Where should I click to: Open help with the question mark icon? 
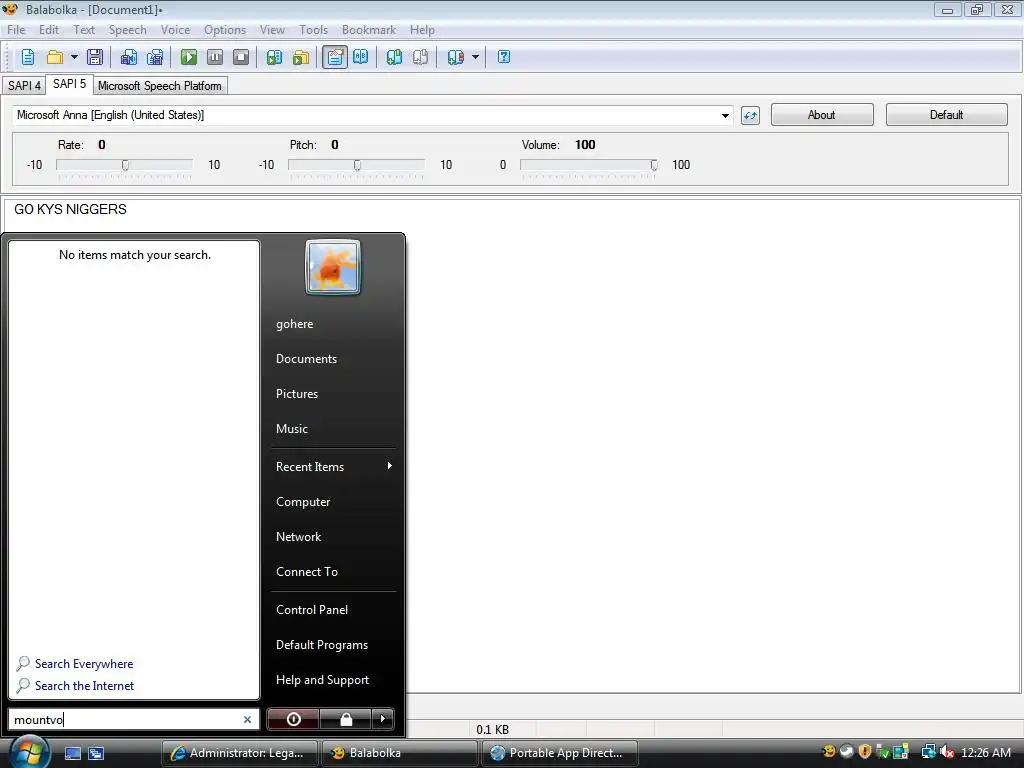(504, 57)
